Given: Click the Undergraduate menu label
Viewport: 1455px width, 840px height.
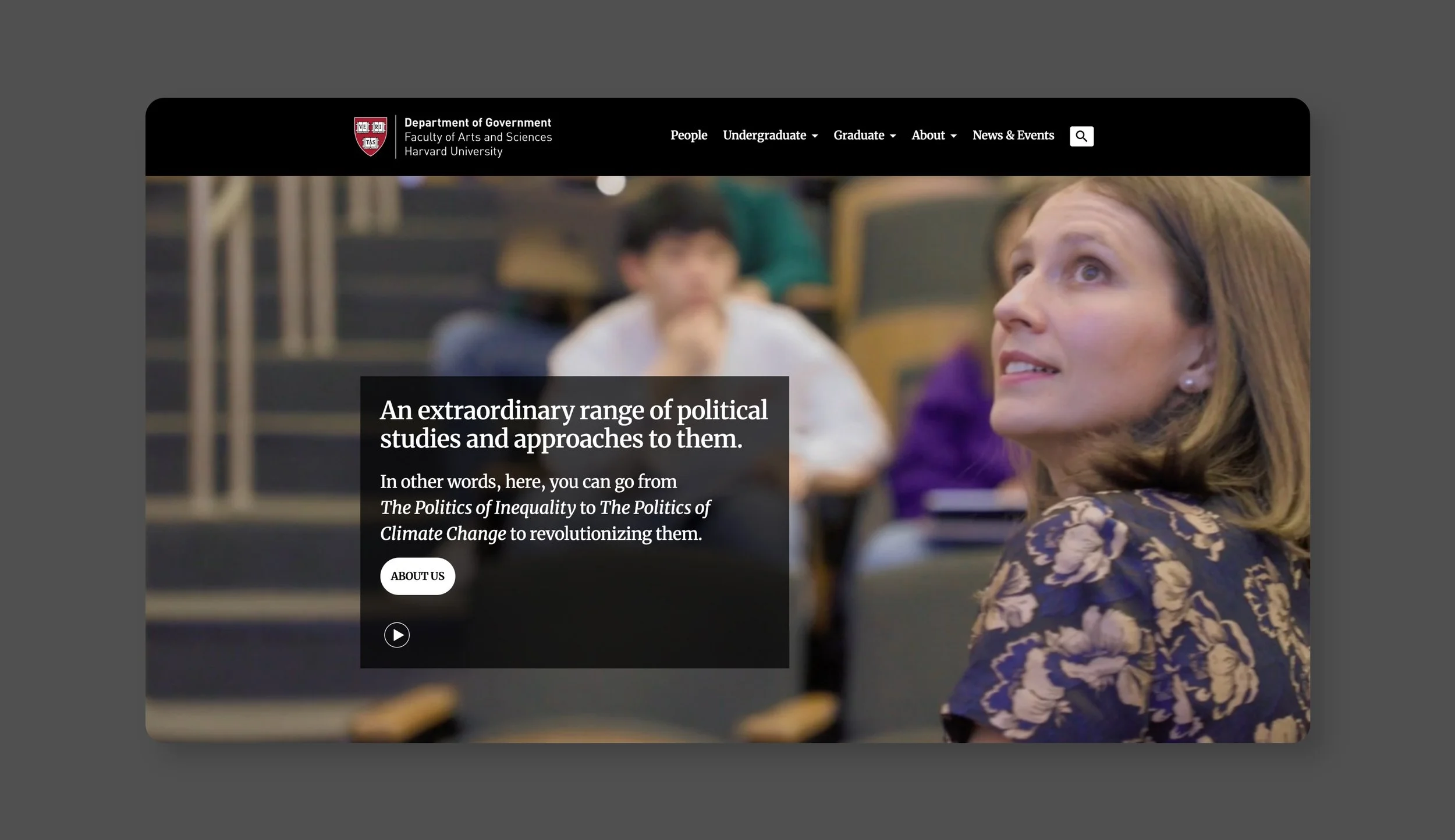Looking at the screenshot, I should (764, 136).
